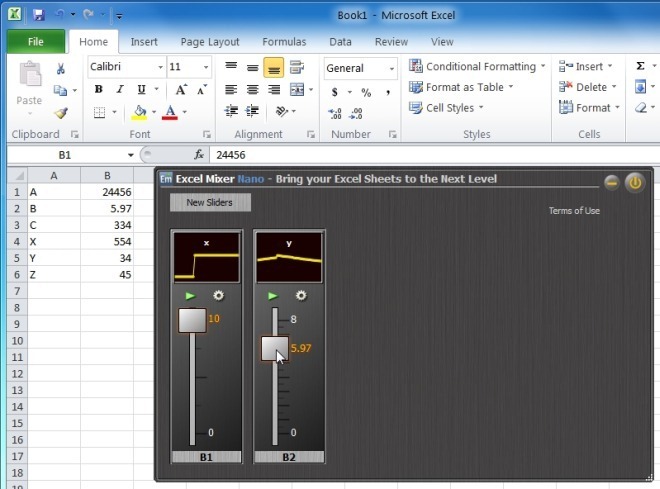Toggle Bold formatting
660x489 pixels.
[x=98, y=89]
